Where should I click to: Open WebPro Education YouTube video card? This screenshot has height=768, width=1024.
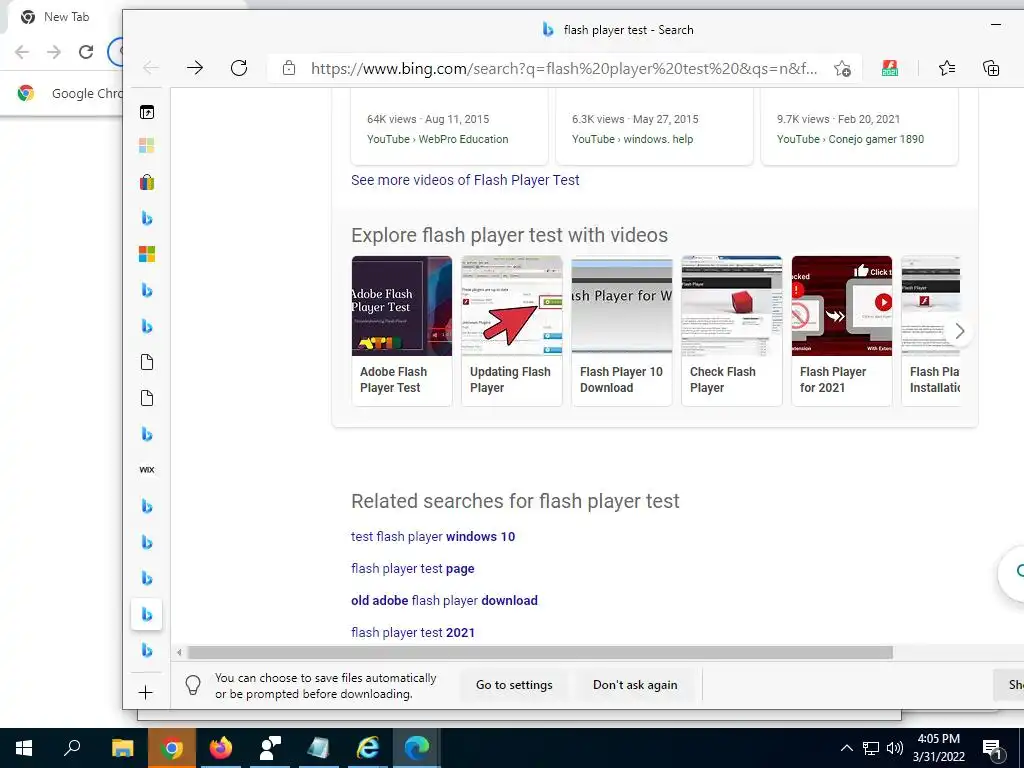(449, 129)
